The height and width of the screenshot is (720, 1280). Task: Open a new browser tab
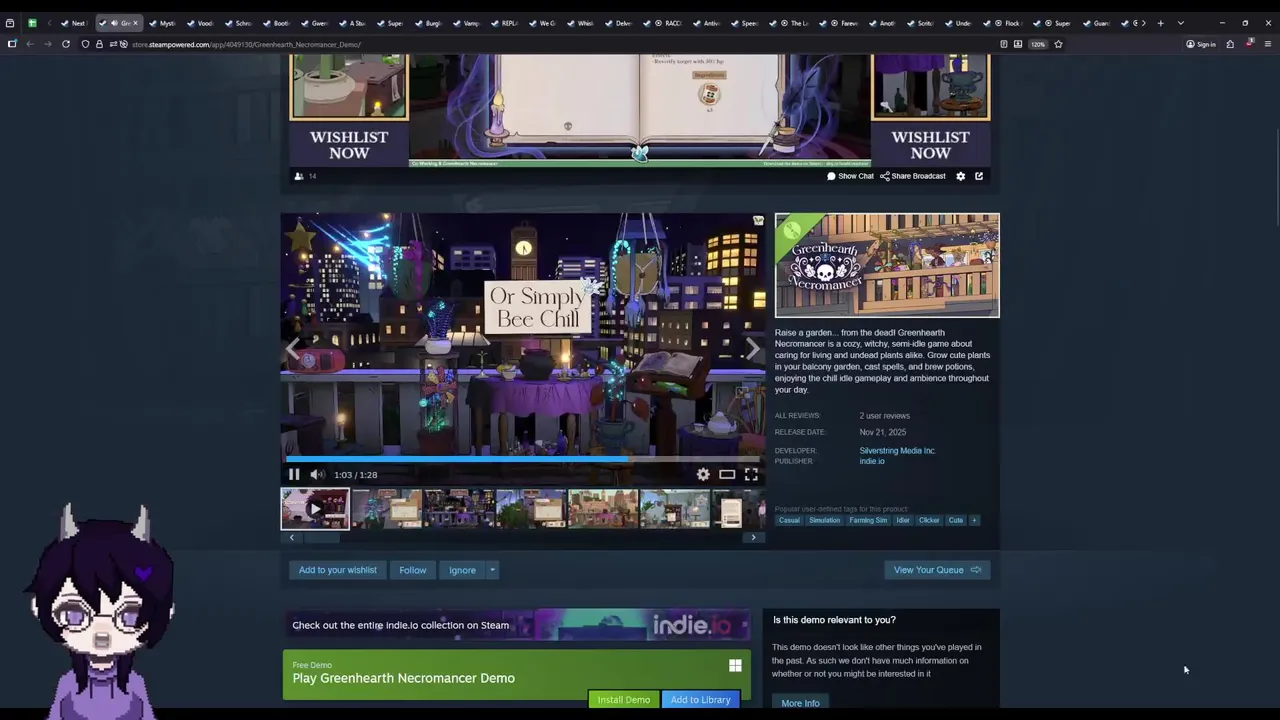(x=1160, y=23)
